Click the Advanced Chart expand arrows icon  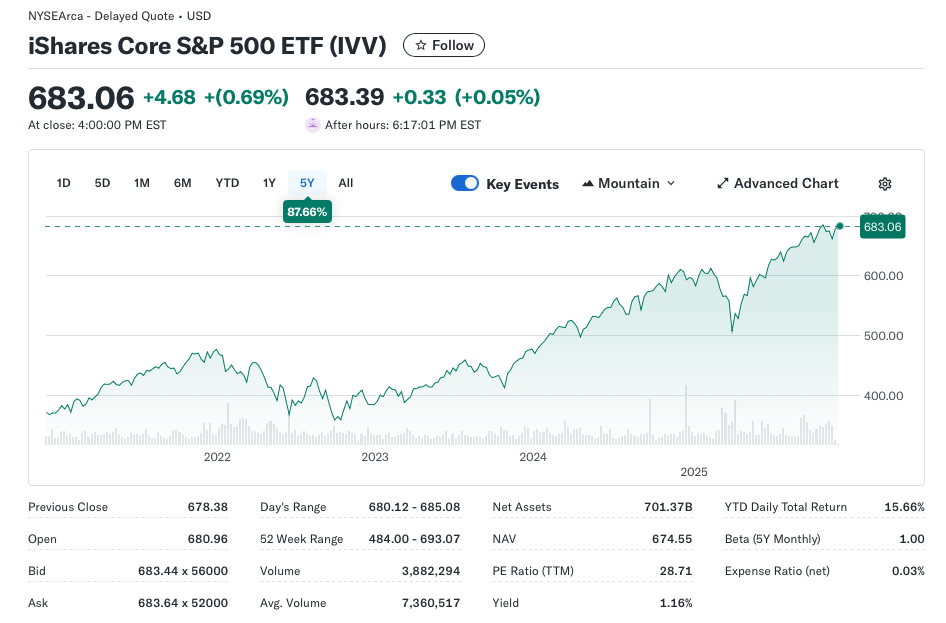[x=723, y=184]
